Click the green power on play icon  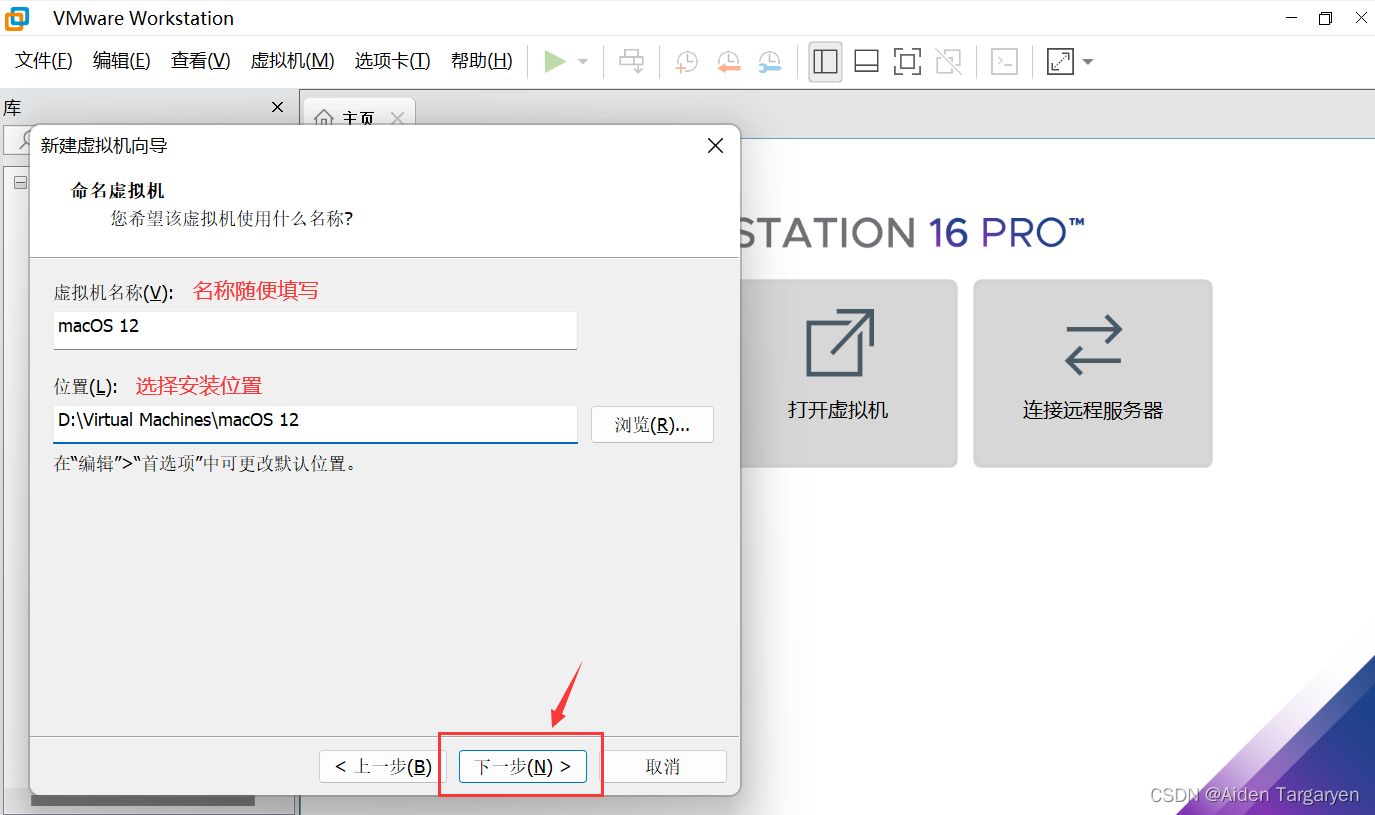pos(555,62)
